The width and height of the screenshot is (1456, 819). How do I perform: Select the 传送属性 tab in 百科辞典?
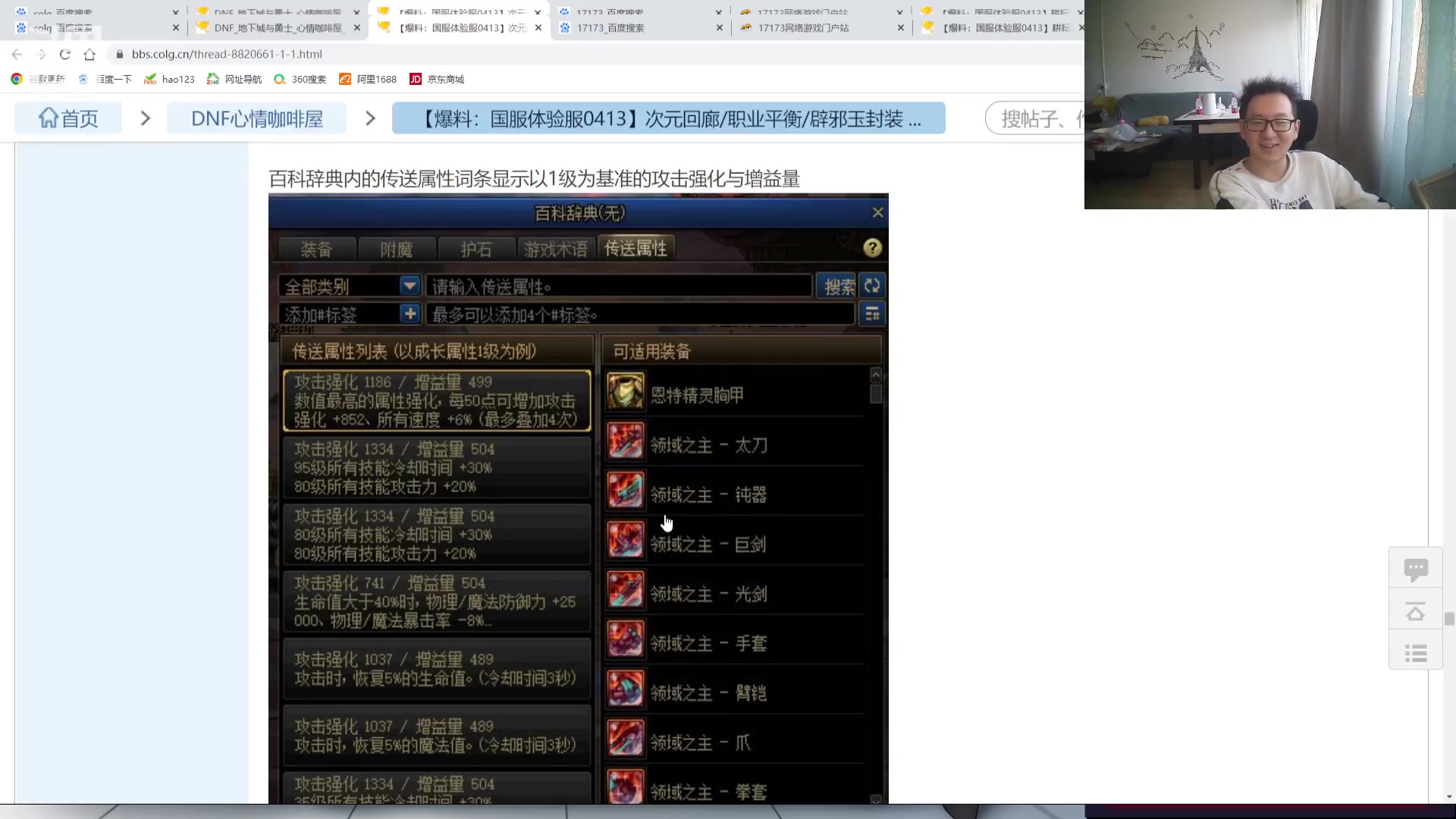(635, 248)
